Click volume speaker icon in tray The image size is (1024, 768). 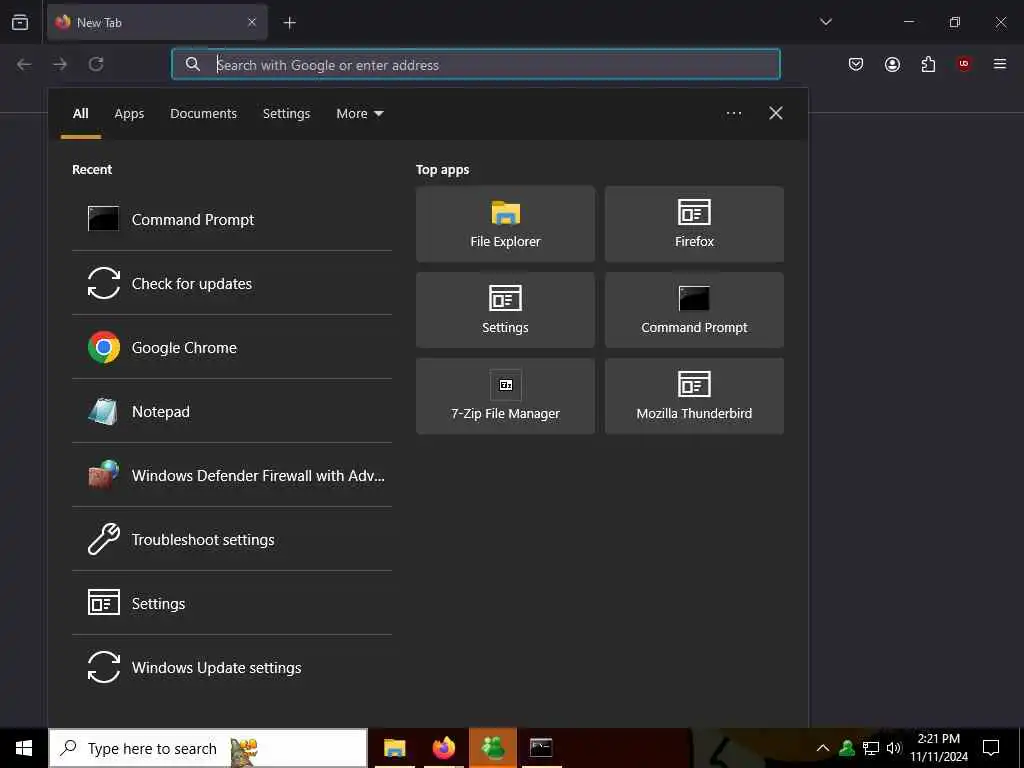(893, 748)
